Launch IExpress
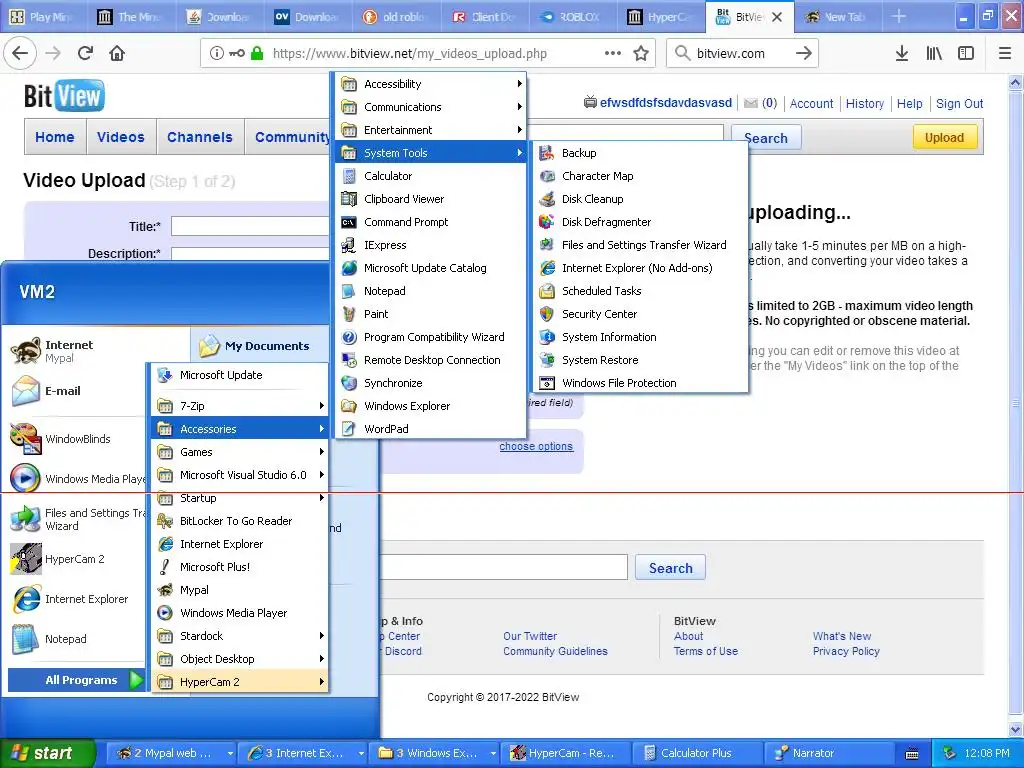Viewport: 1024px width, 768px height. 431,245
